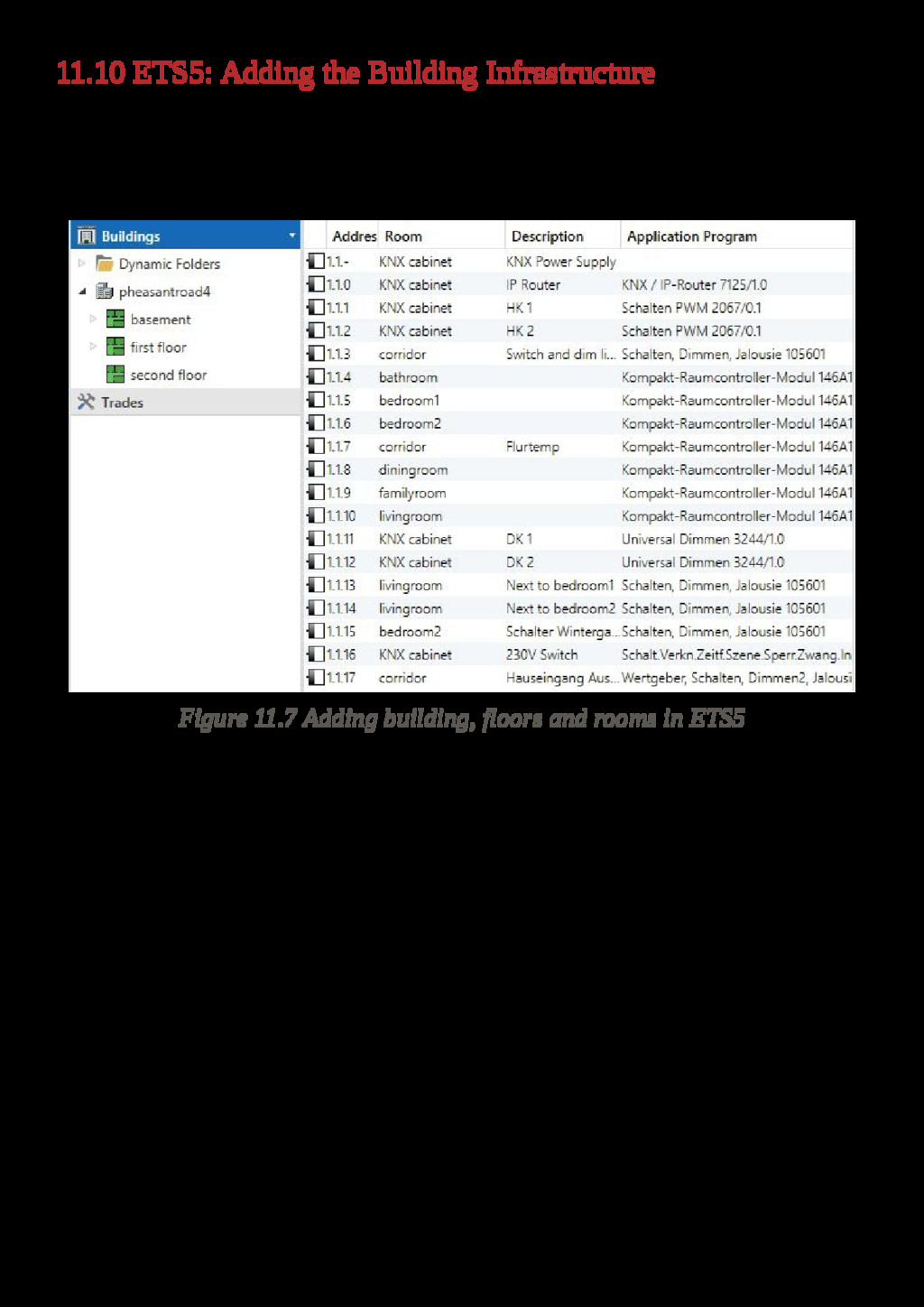Viewport: 924px width, 1307px height.
Task: Click Next to bedroom1 description
Action: pos(559,585)
